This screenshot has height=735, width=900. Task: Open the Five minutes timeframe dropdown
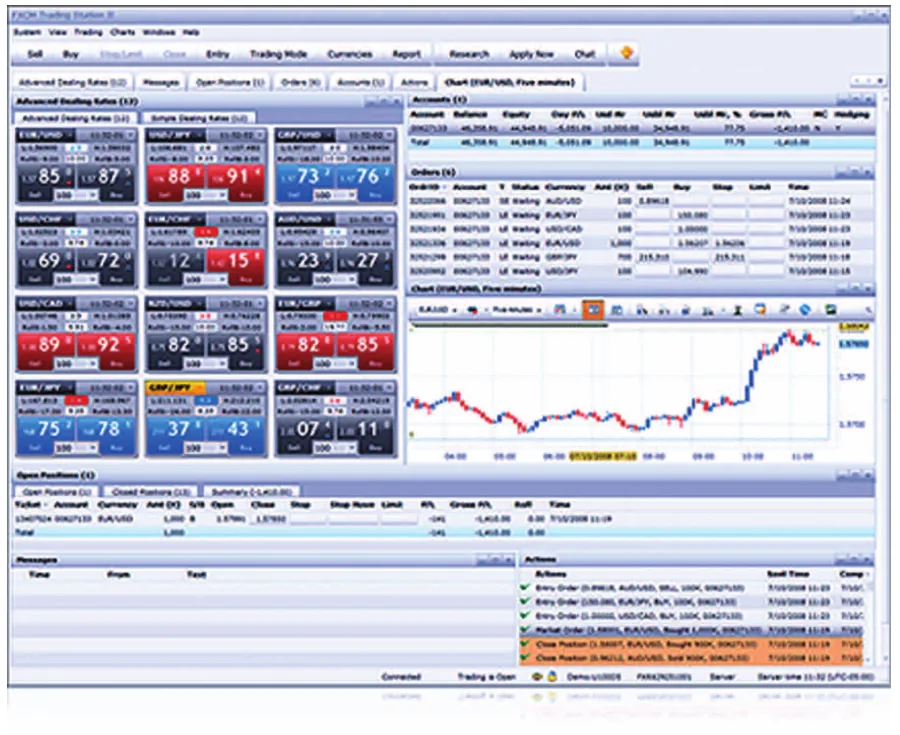pos(517,310)
